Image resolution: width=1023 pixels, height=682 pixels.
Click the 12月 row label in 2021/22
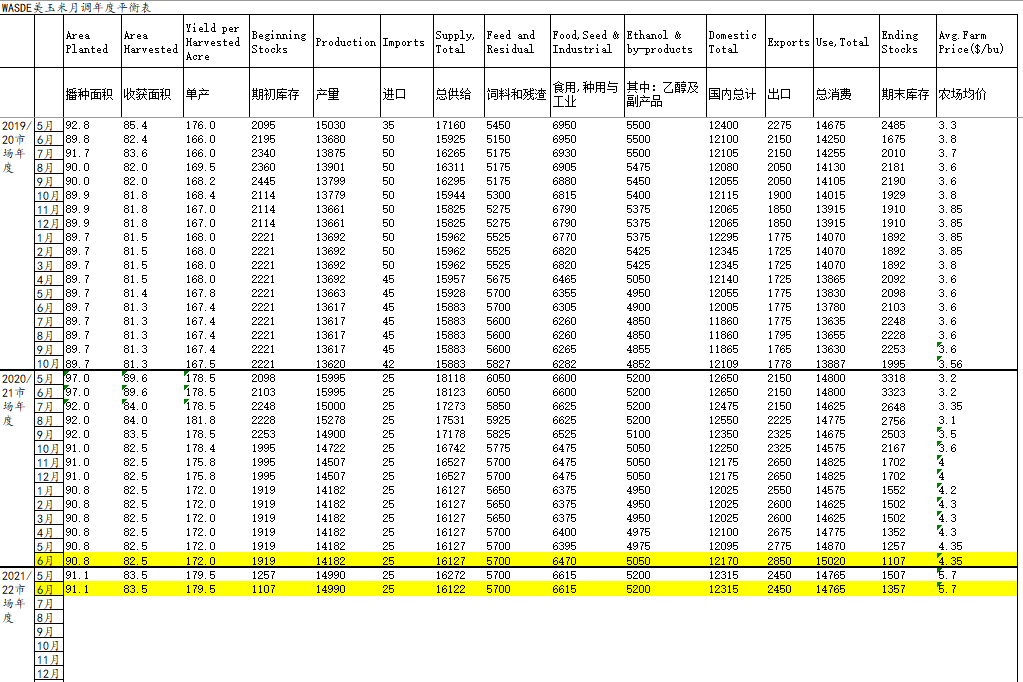[x=49, y=674]
